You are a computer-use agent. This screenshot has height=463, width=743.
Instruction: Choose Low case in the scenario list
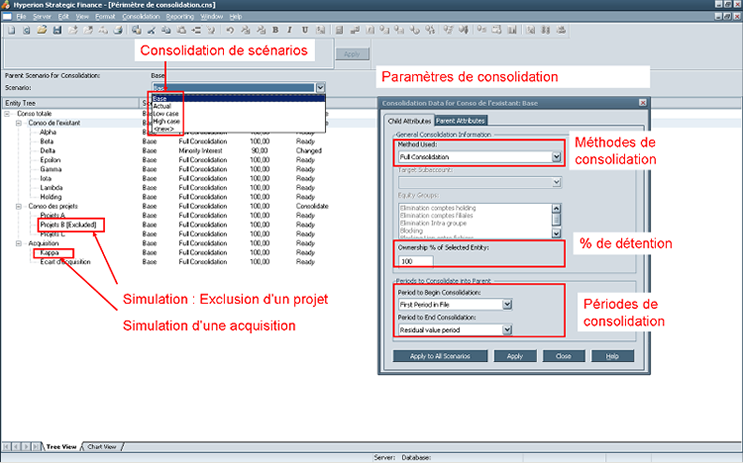(x=166, y=114)
